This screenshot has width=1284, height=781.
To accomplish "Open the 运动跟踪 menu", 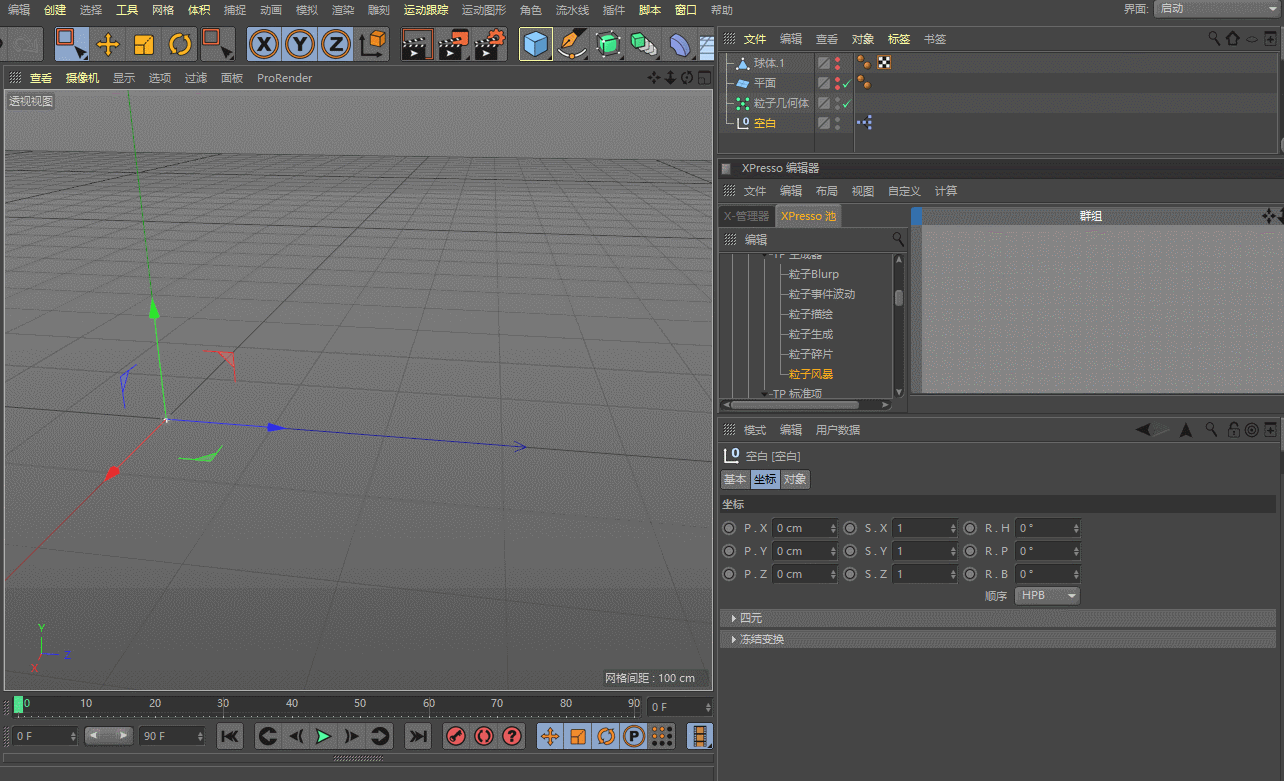I will click(426, 10).
